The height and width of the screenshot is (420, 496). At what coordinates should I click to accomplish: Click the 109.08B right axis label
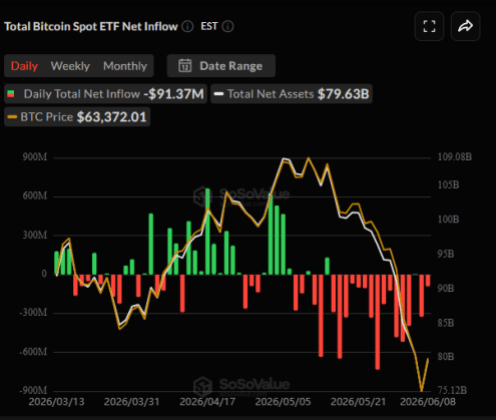[455, 157]
